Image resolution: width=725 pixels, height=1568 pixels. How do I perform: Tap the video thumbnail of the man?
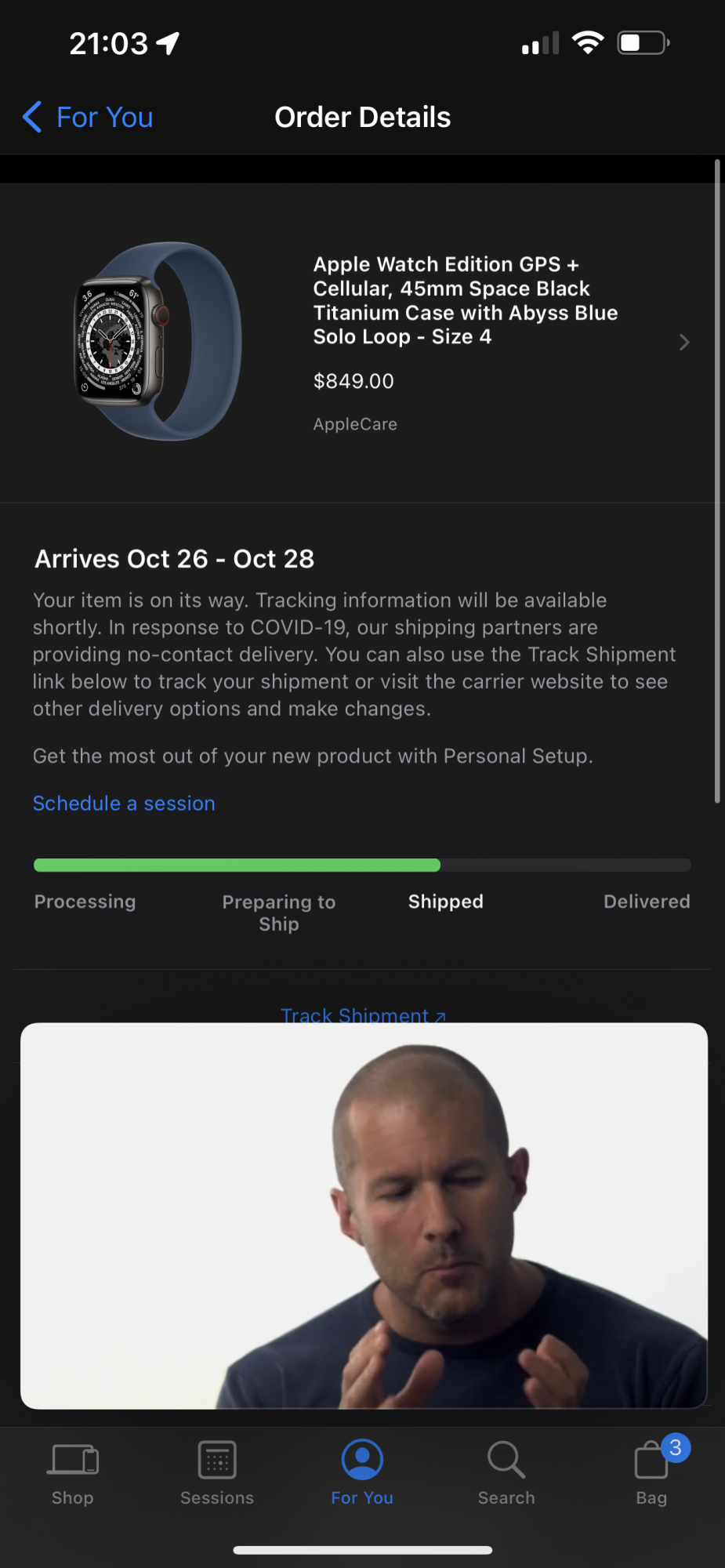364,1215
